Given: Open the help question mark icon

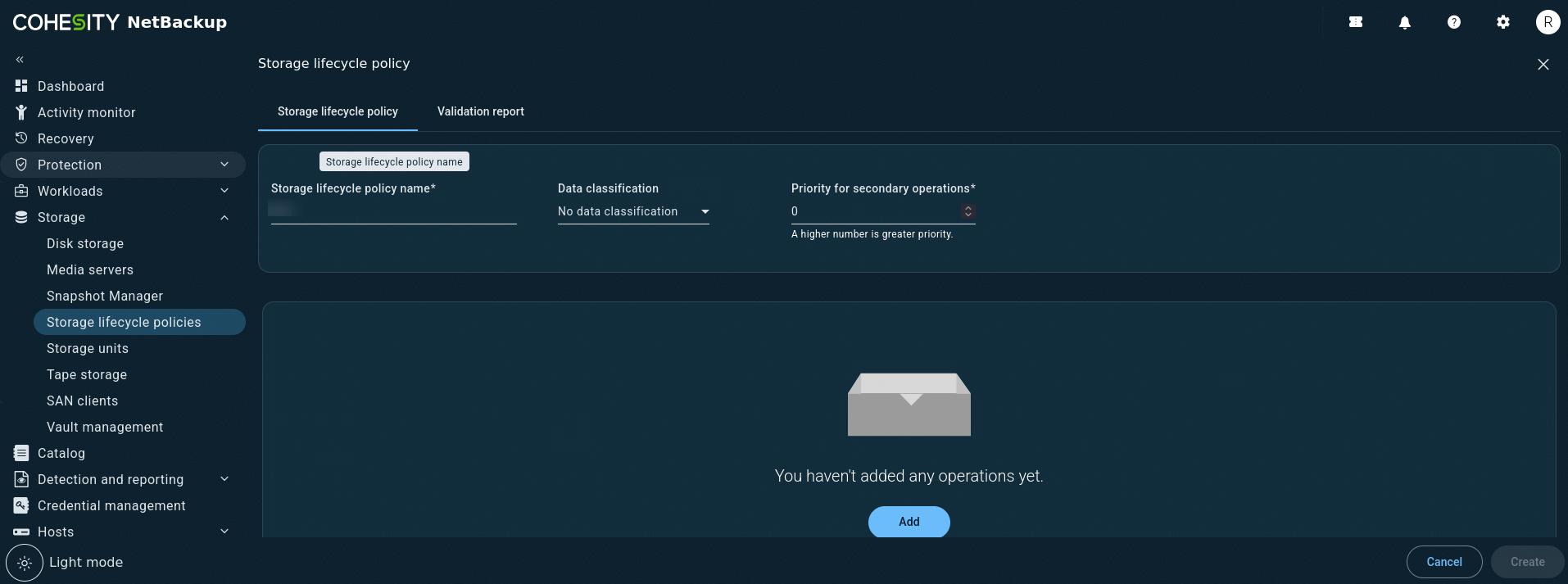Looking at the screenshot, I should coord(1454,23).
